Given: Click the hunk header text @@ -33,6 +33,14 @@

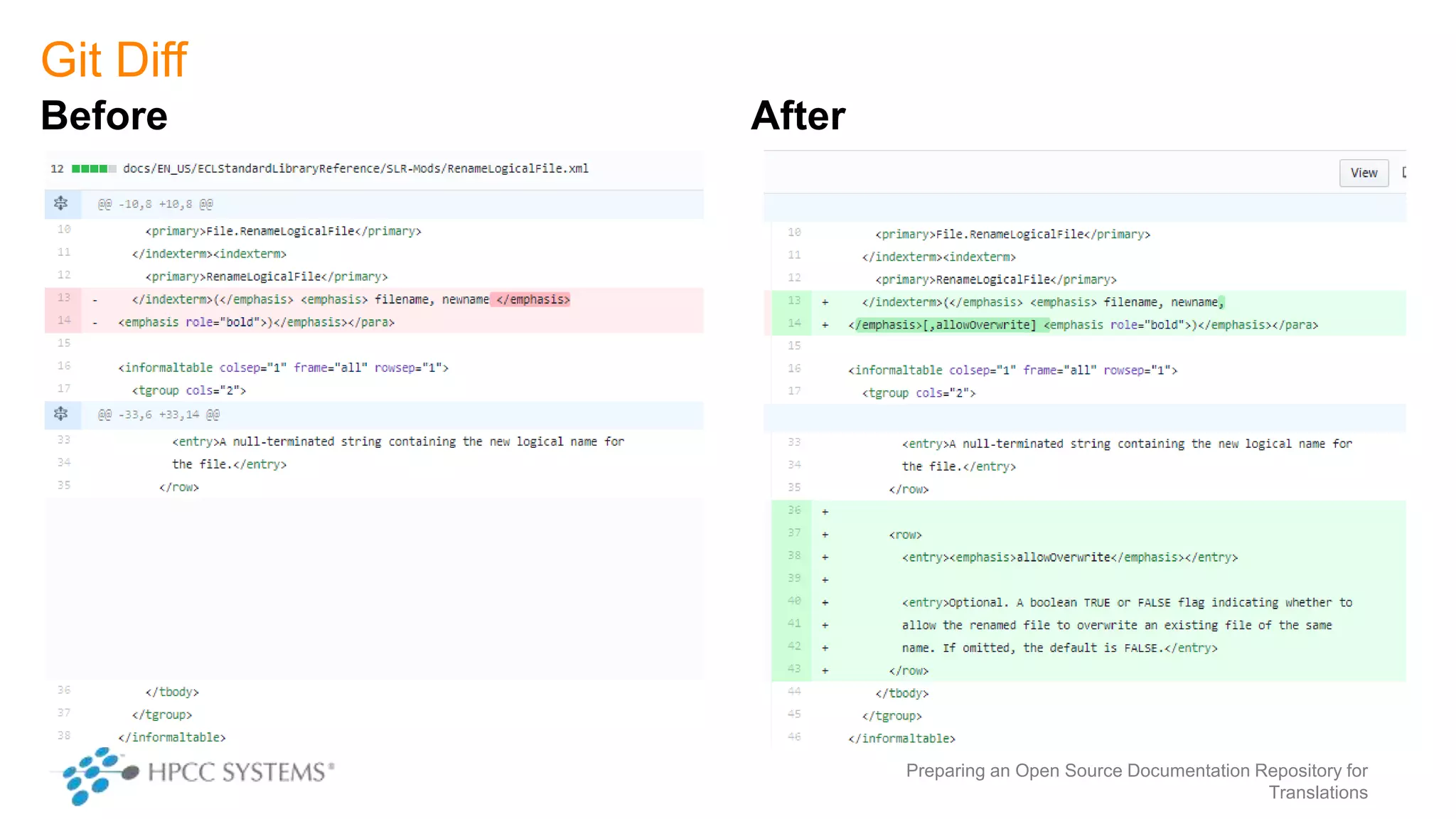Looking at the screenshot, I should 159,414.
